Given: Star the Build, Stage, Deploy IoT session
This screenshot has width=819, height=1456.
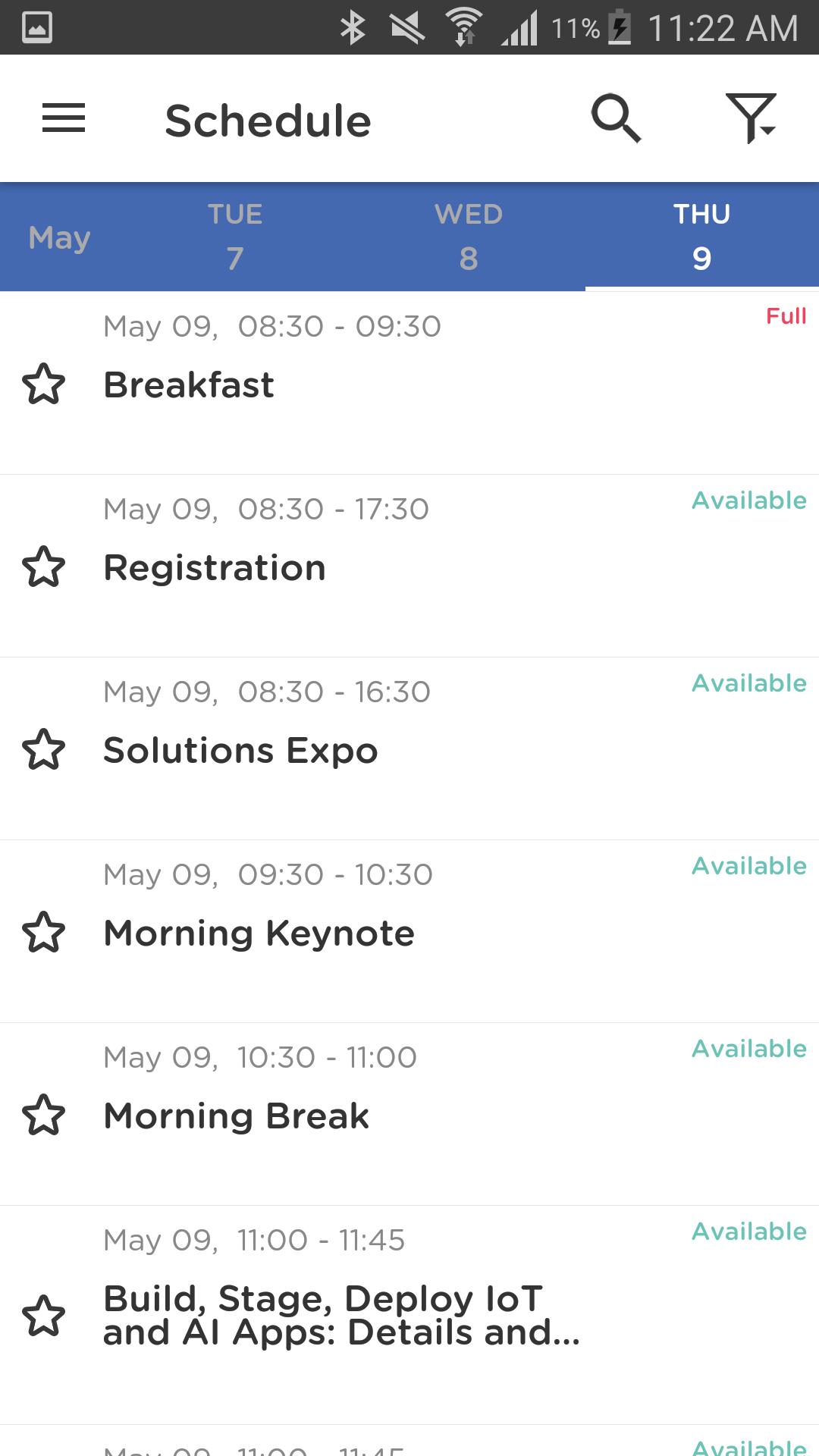Looking at the screenshot, I should (x=44, y=1315).
